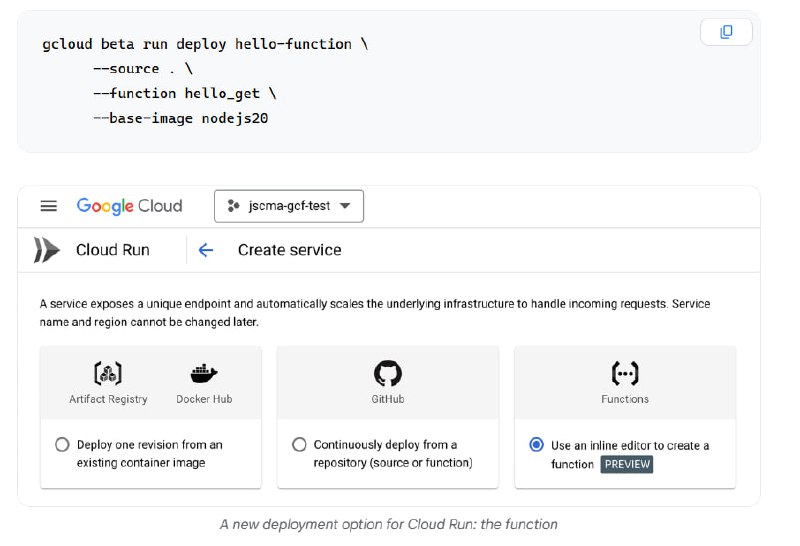Click the Cloud Run title
The height and width of the screenshot is (546, 800).
[113, 250]
